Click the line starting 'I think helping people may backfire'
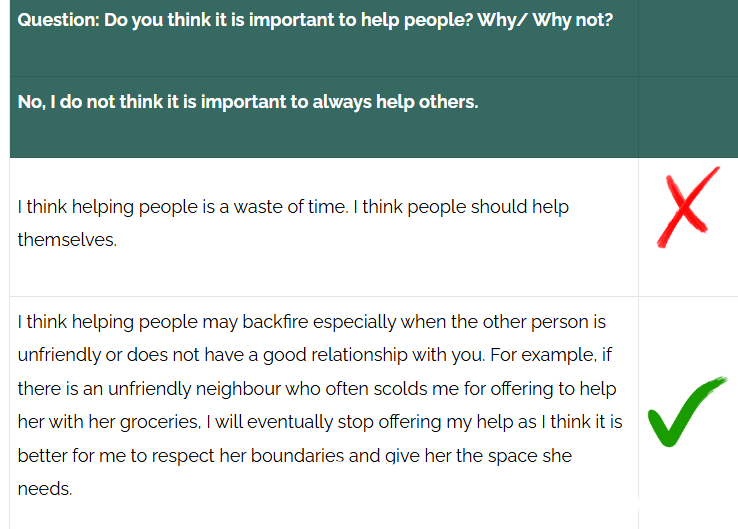 312,322
